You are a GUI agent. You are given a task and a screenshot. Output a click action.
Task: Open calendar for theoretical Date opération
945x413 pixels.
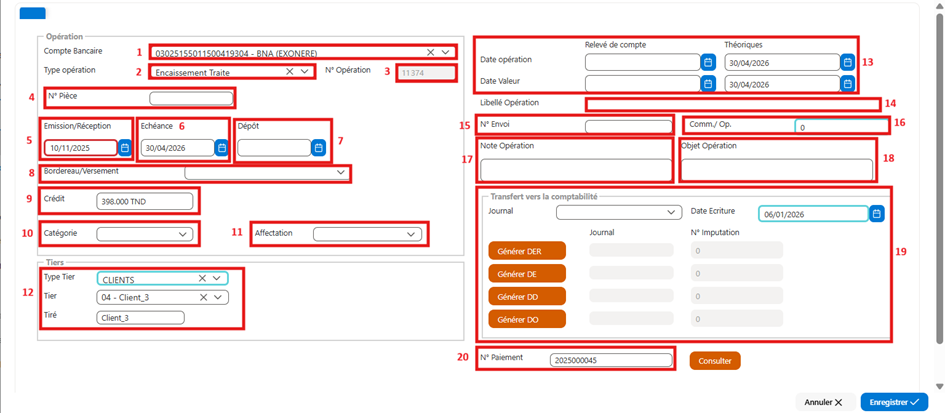click(847, 62)
